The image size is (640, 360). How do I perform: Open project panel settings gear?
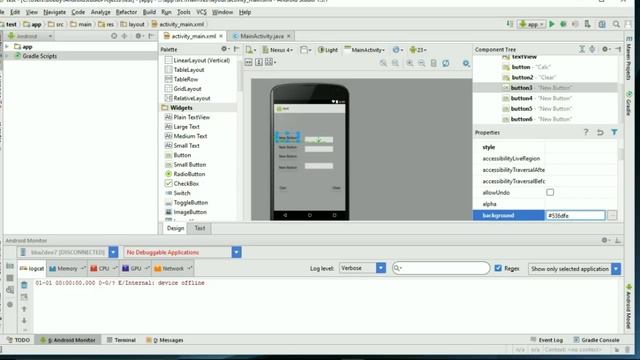[x=139, y=36]
